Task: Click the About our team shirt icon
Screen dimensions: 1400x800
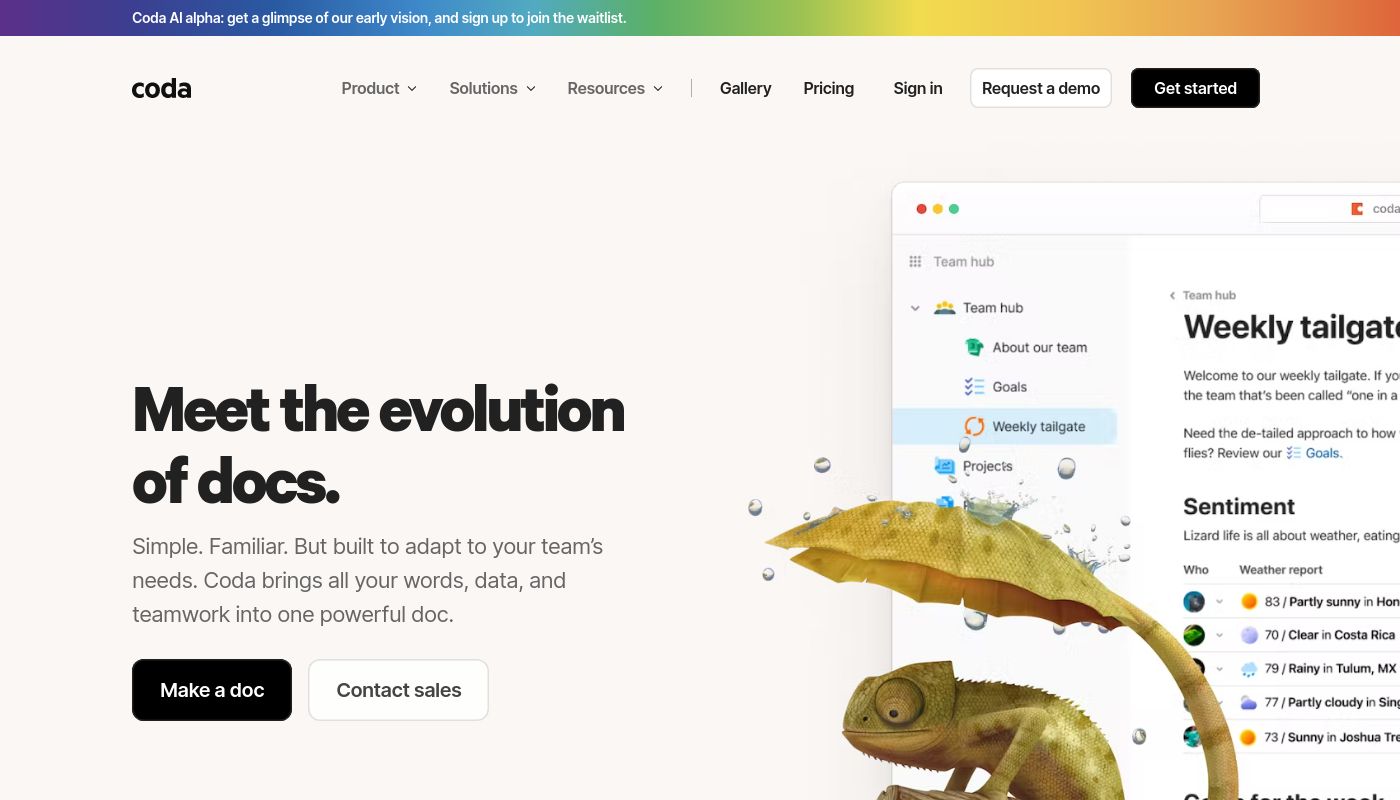Action: pyautogui.click(x=974, y=347)
